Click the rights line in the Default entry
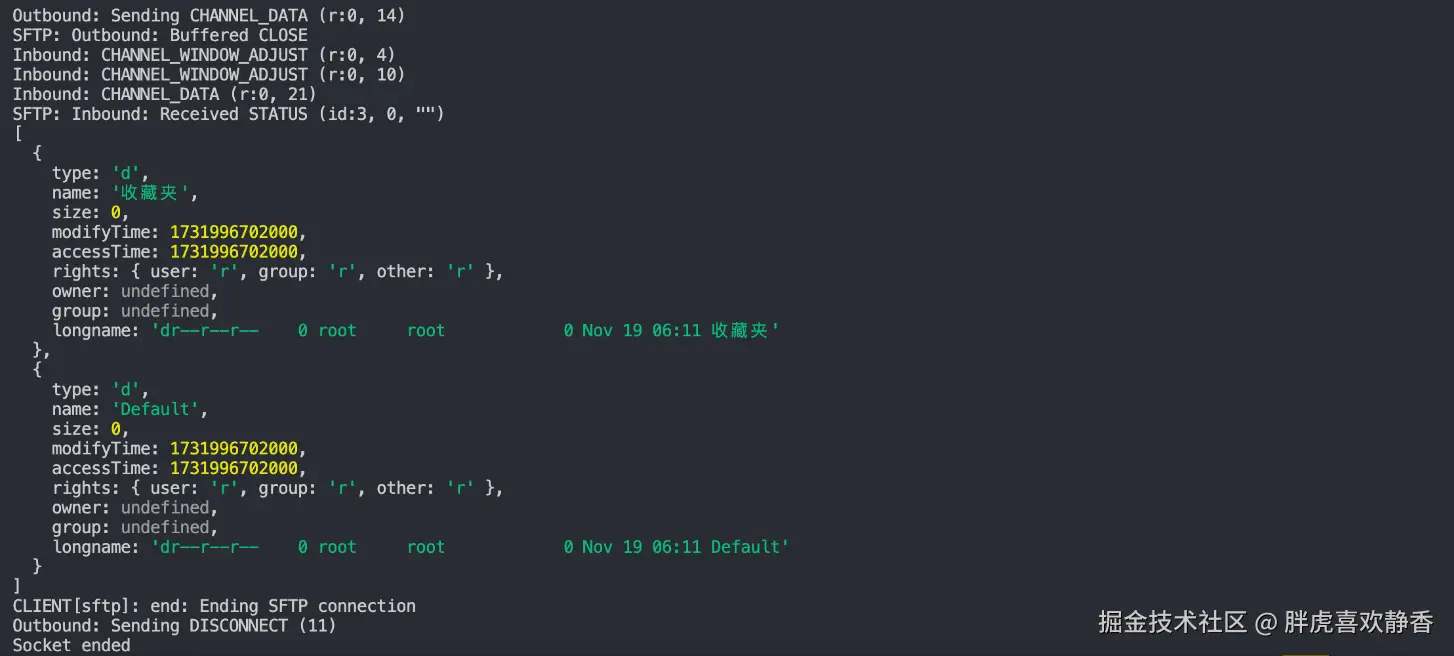1454x656 pixels. click(x=277, y=488)
